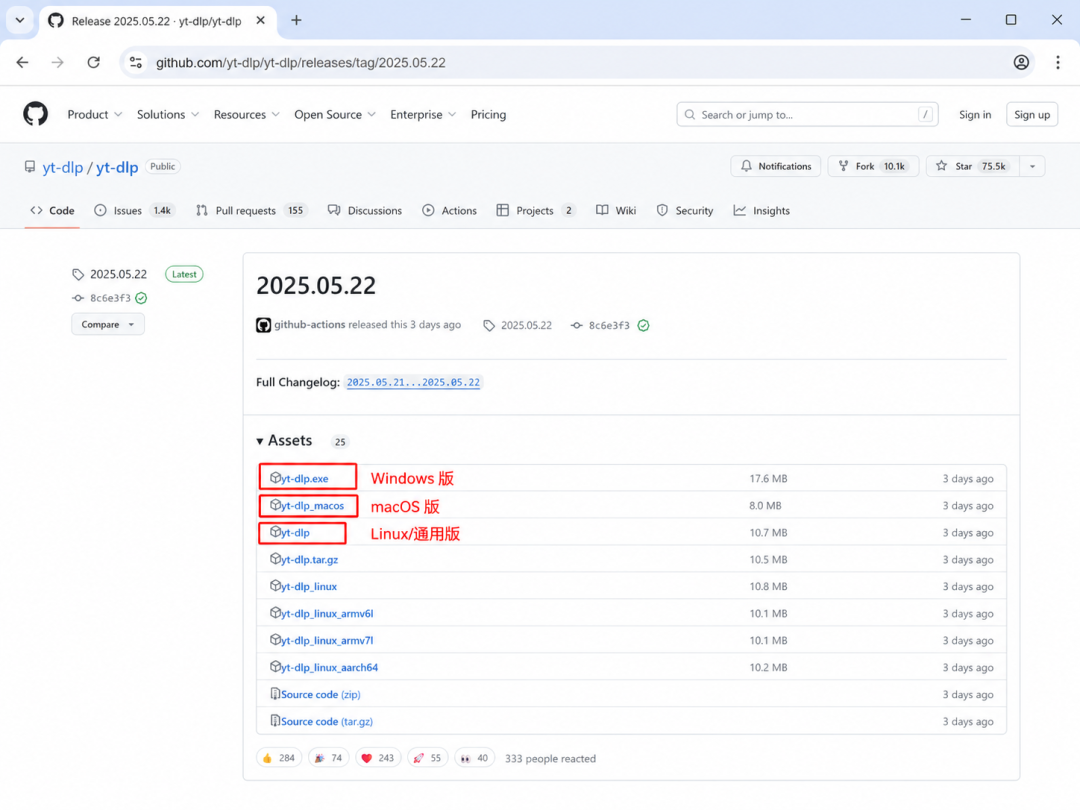The width and height of the screenshot is (1080, 810).
Task: Switch to the Insights tab
Action: point(762,210)
